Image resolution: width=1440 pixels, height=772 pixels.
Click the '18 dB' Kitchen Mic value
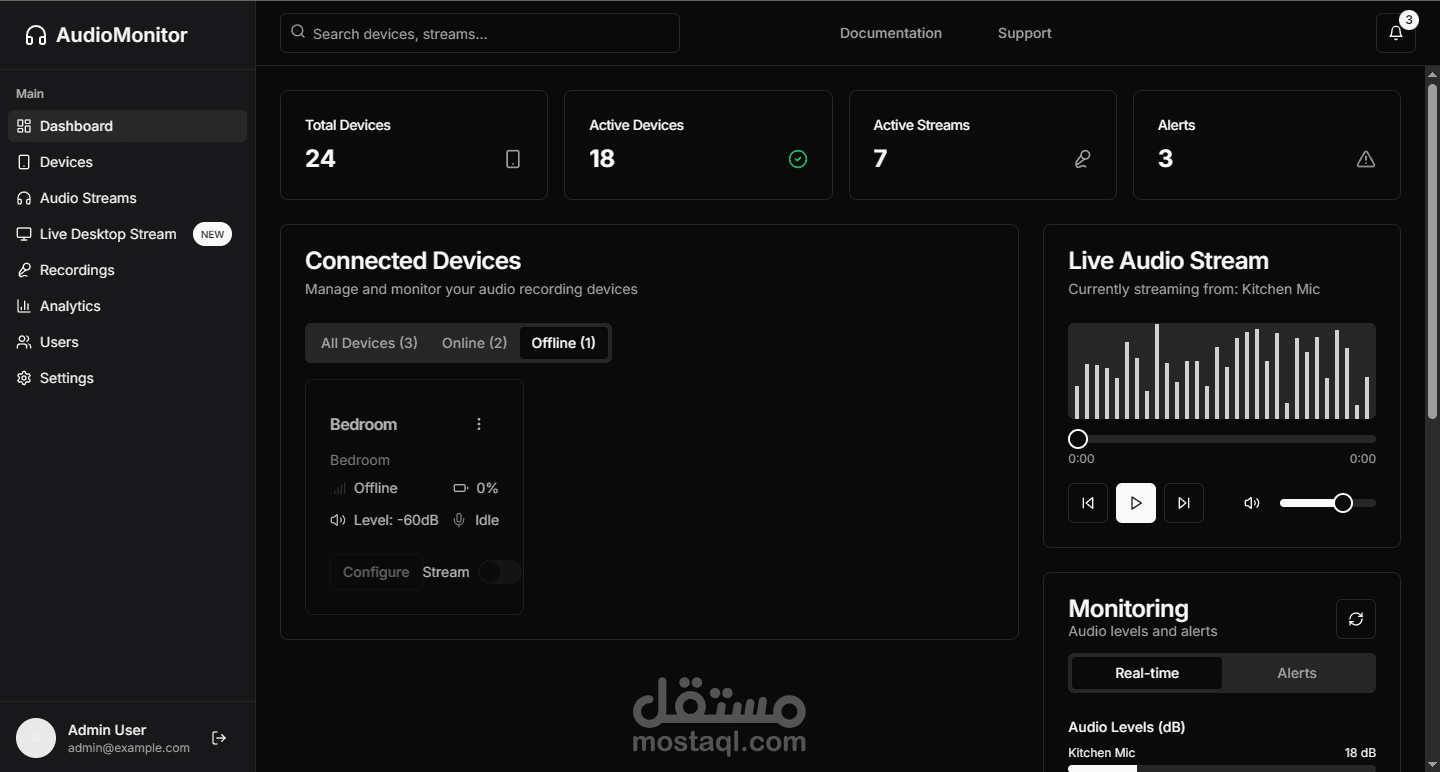pos(1360,753)
